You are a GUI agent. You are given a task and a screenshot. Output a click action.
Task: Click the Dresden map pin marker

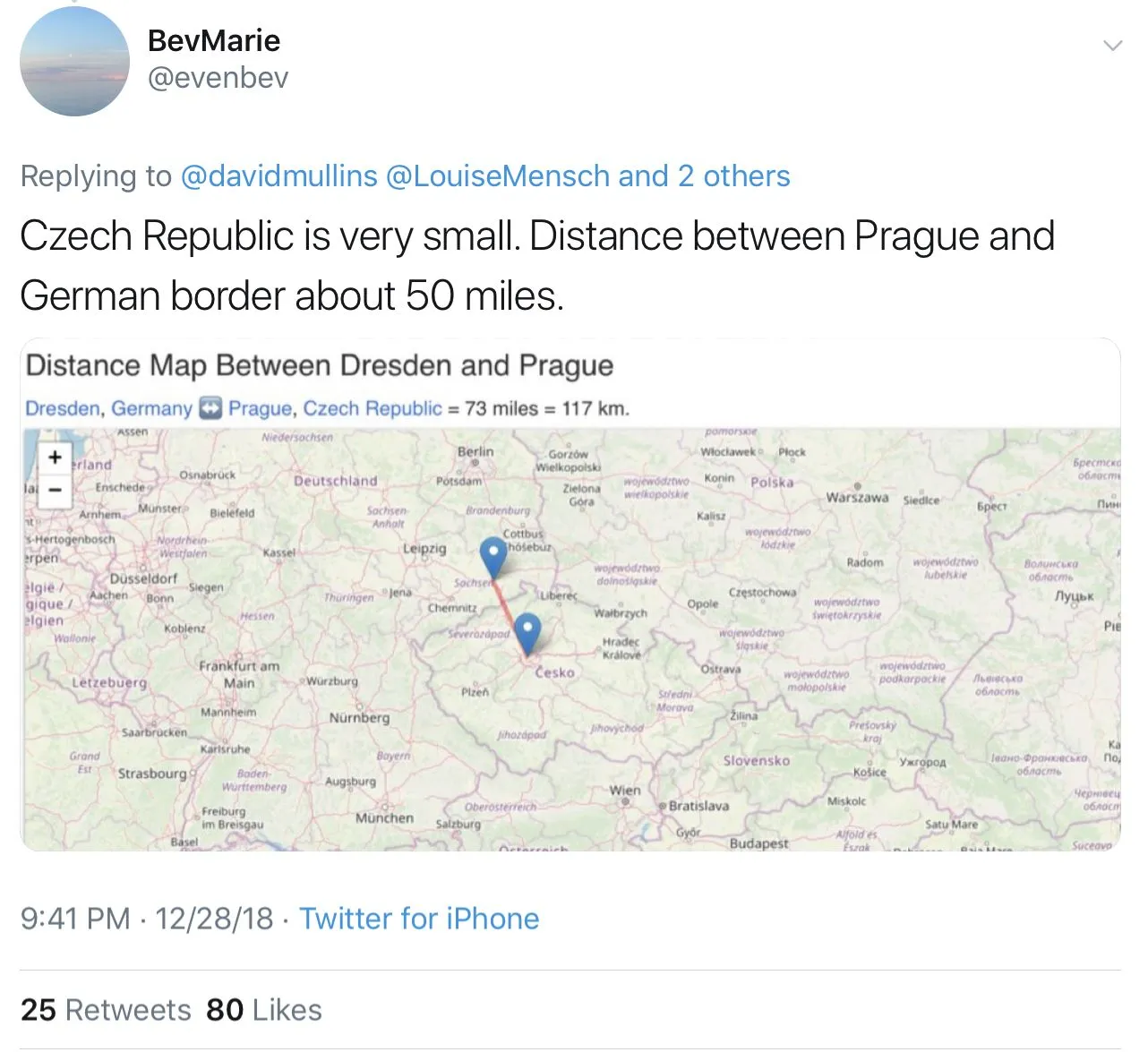pos(493,555)
